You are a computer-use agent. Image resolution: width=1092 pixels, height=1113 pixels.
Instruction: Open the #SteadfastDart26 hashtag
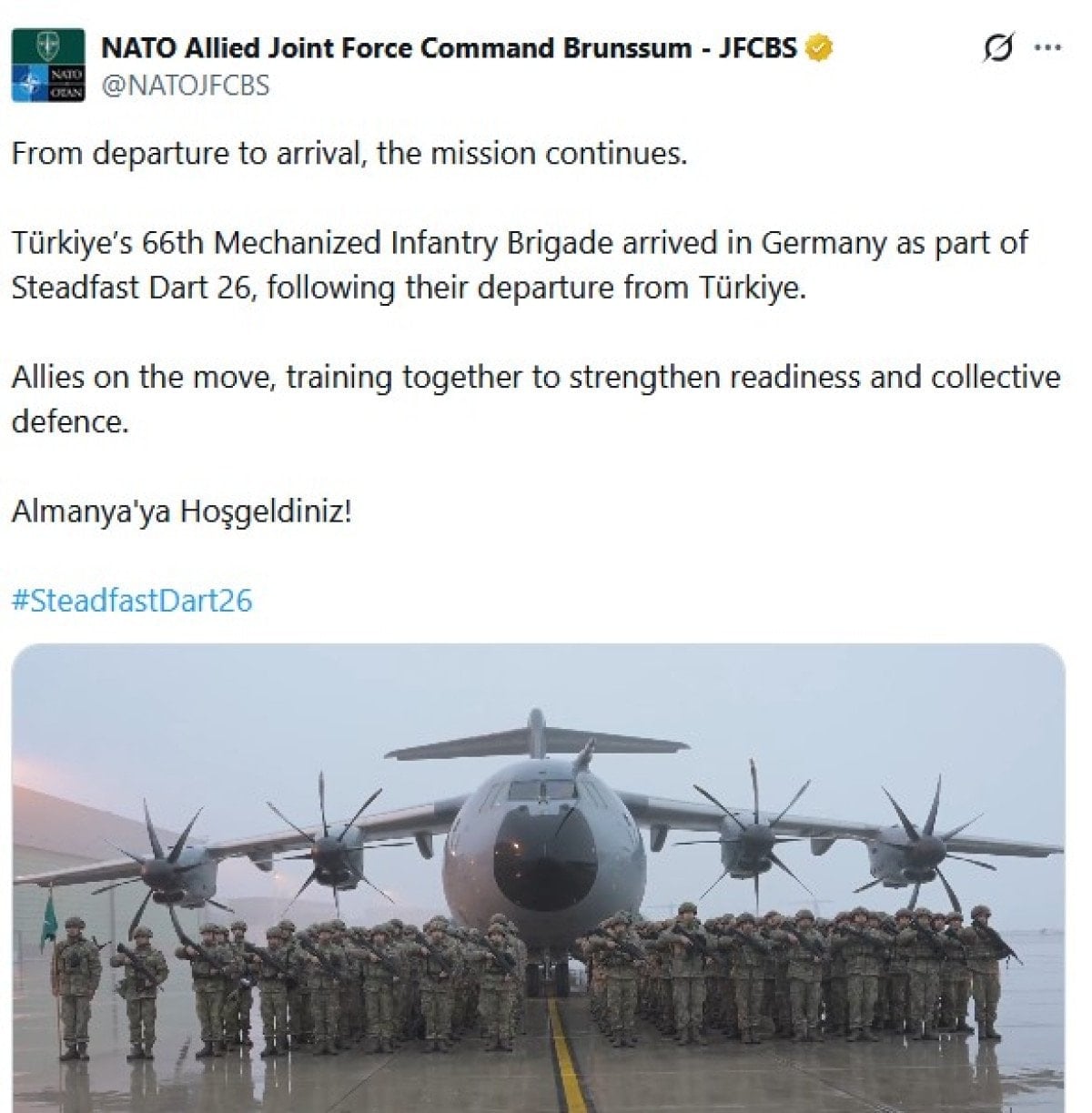point(132,601)
